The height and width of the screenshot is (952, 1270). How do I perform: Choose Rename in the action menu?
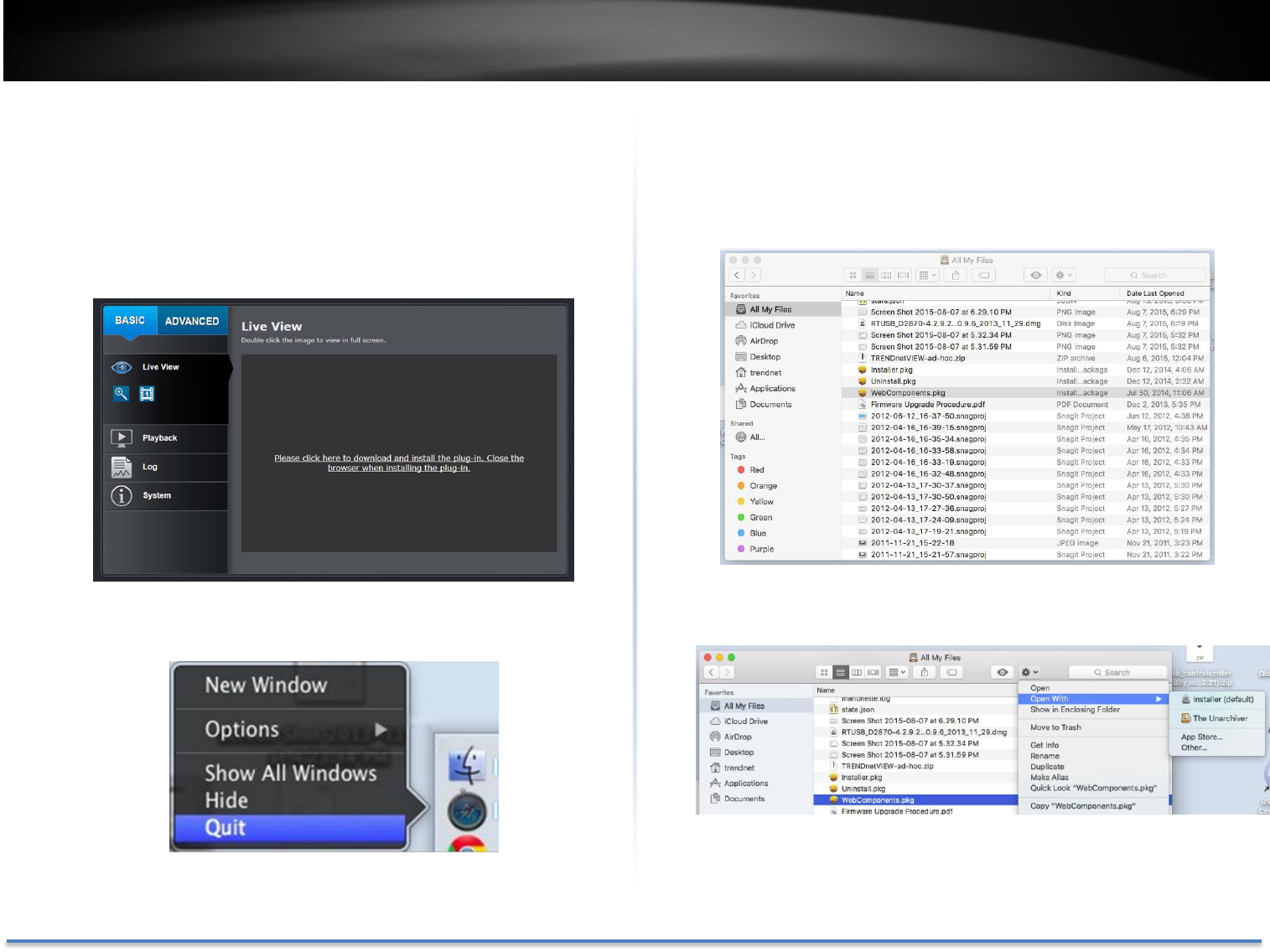click(1094, 756)
